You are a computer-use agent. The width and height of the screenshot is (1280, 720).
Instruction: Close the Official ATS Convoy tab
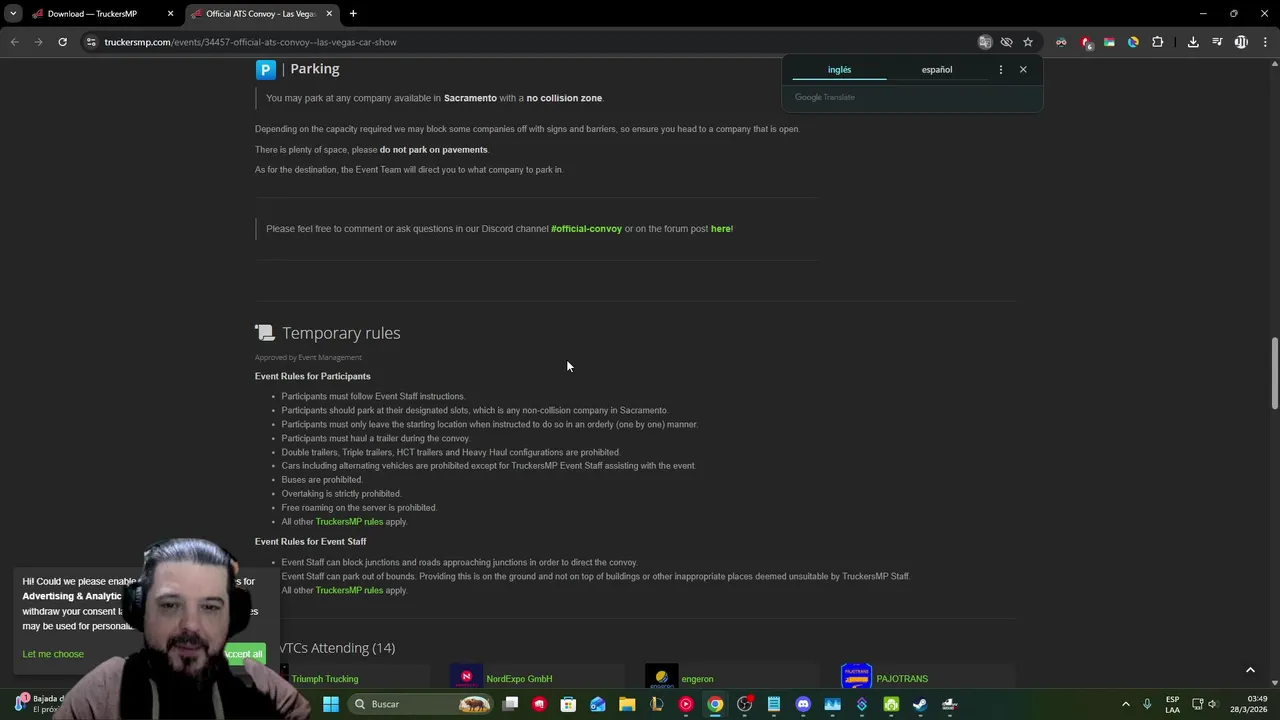(328, 14)
